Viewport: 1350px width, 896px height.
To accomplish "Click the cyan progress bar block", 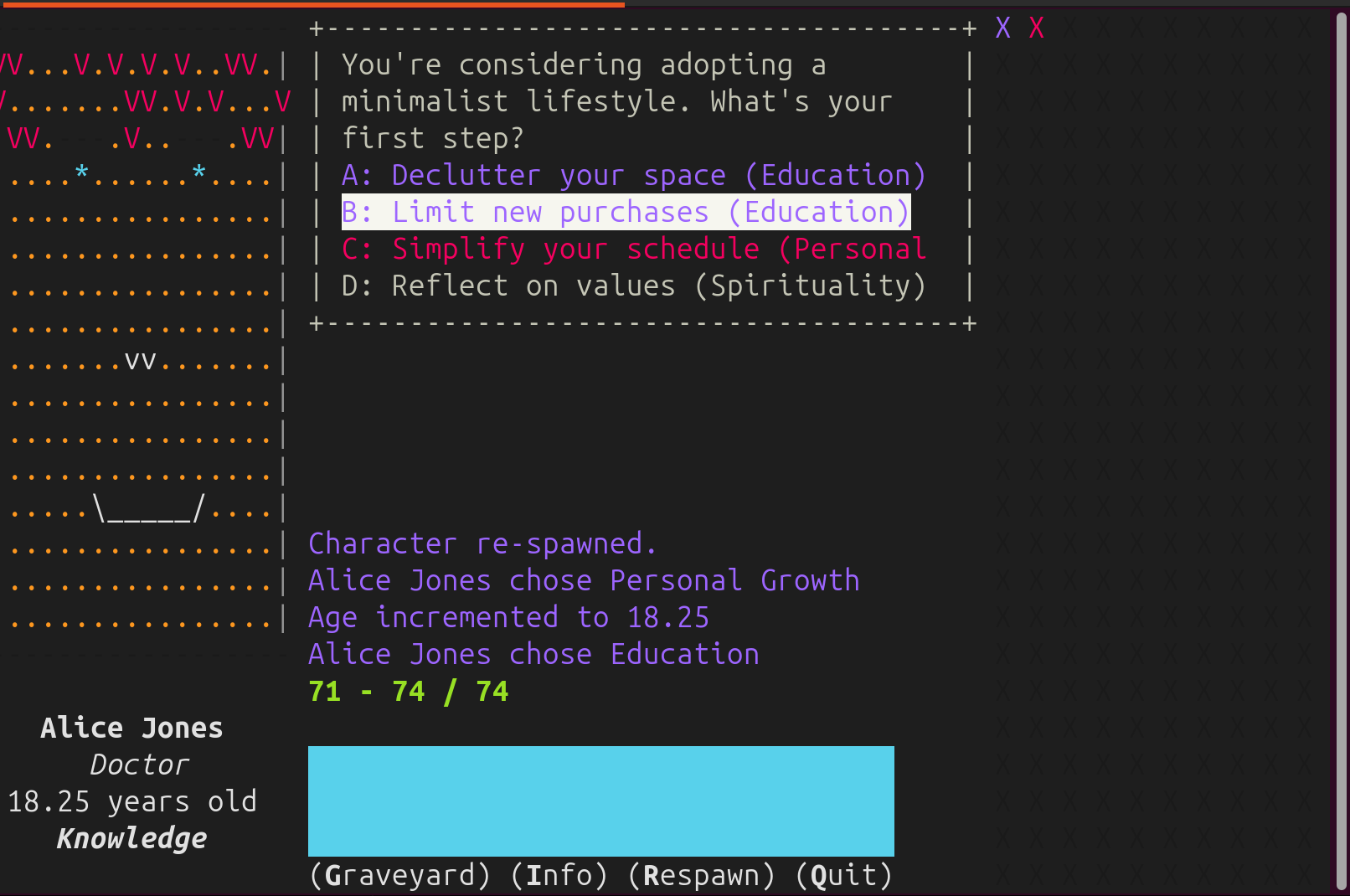I will (x=601, y=801).
